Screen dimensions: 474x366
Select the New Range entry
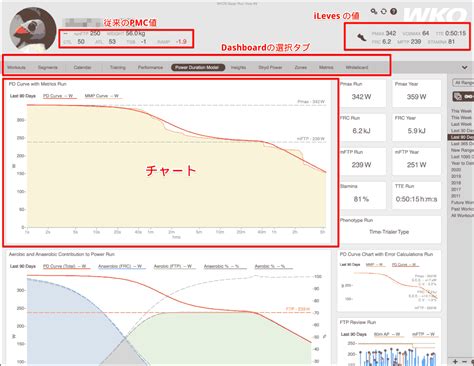[x=462, y=150]
